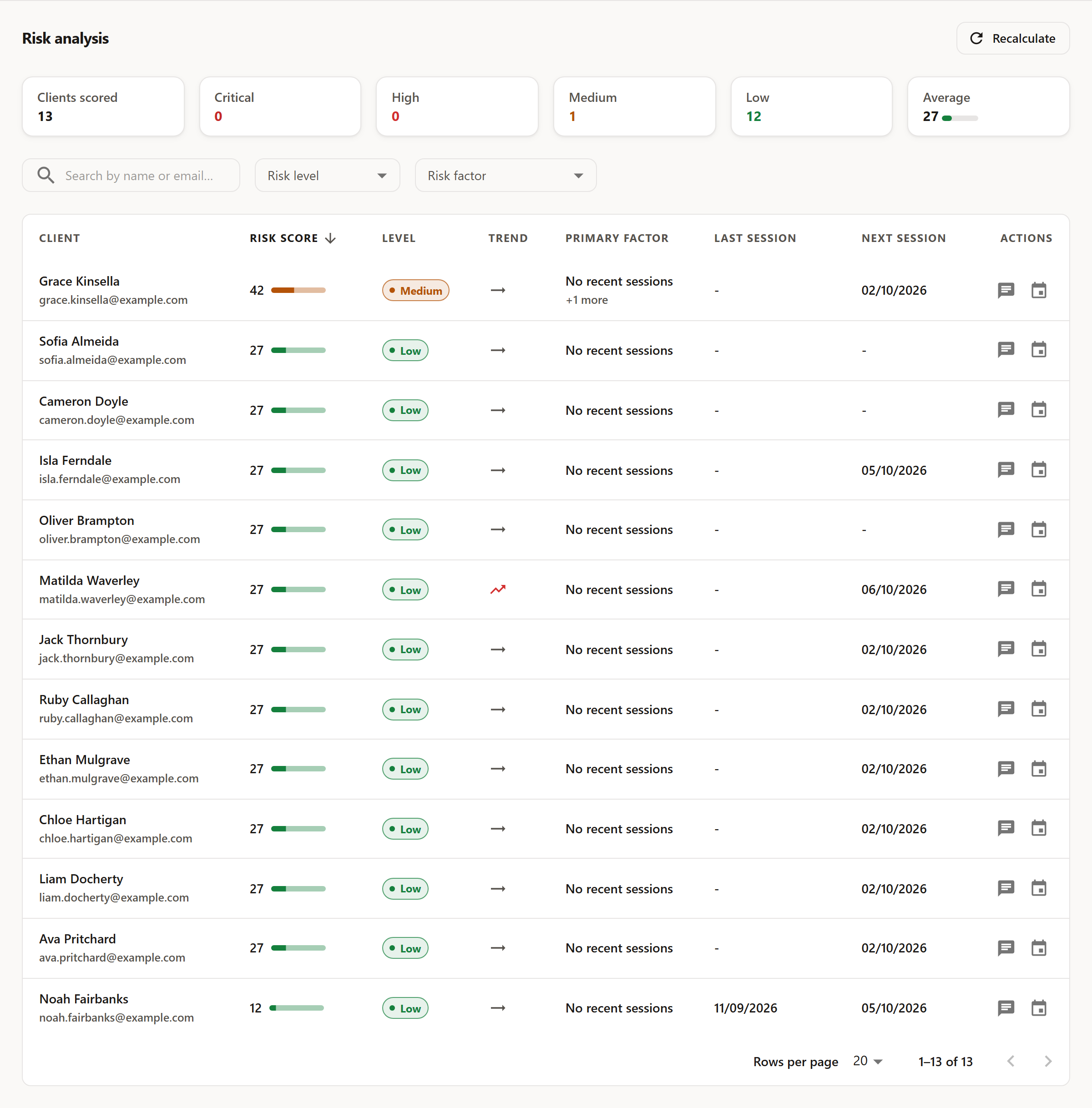Open the Risk level dropdown
Screen dimensions: 1092x1108
coord(327,176)
